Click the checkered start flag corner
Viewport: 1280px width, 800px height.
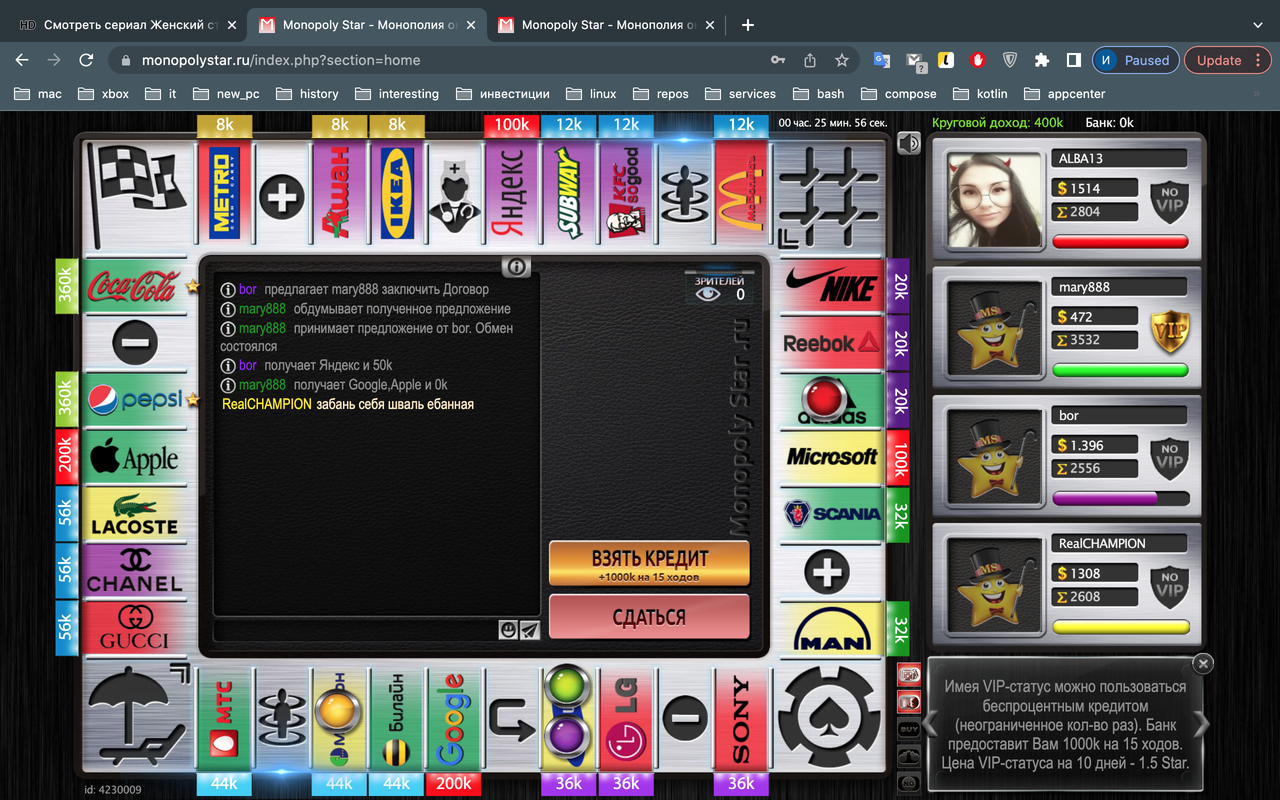click(x=136, y=194)
